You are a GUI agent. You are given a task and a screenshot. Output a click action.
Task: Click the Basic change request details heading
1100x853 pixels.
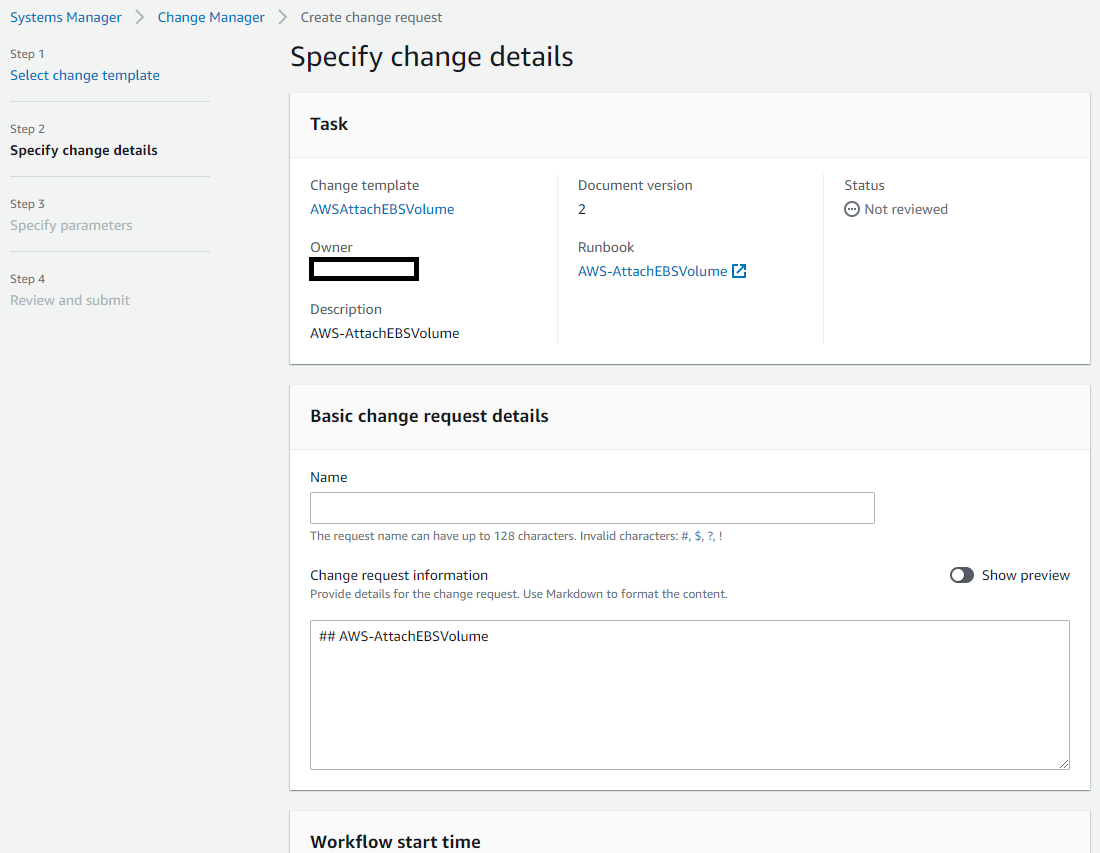(429, 416)
